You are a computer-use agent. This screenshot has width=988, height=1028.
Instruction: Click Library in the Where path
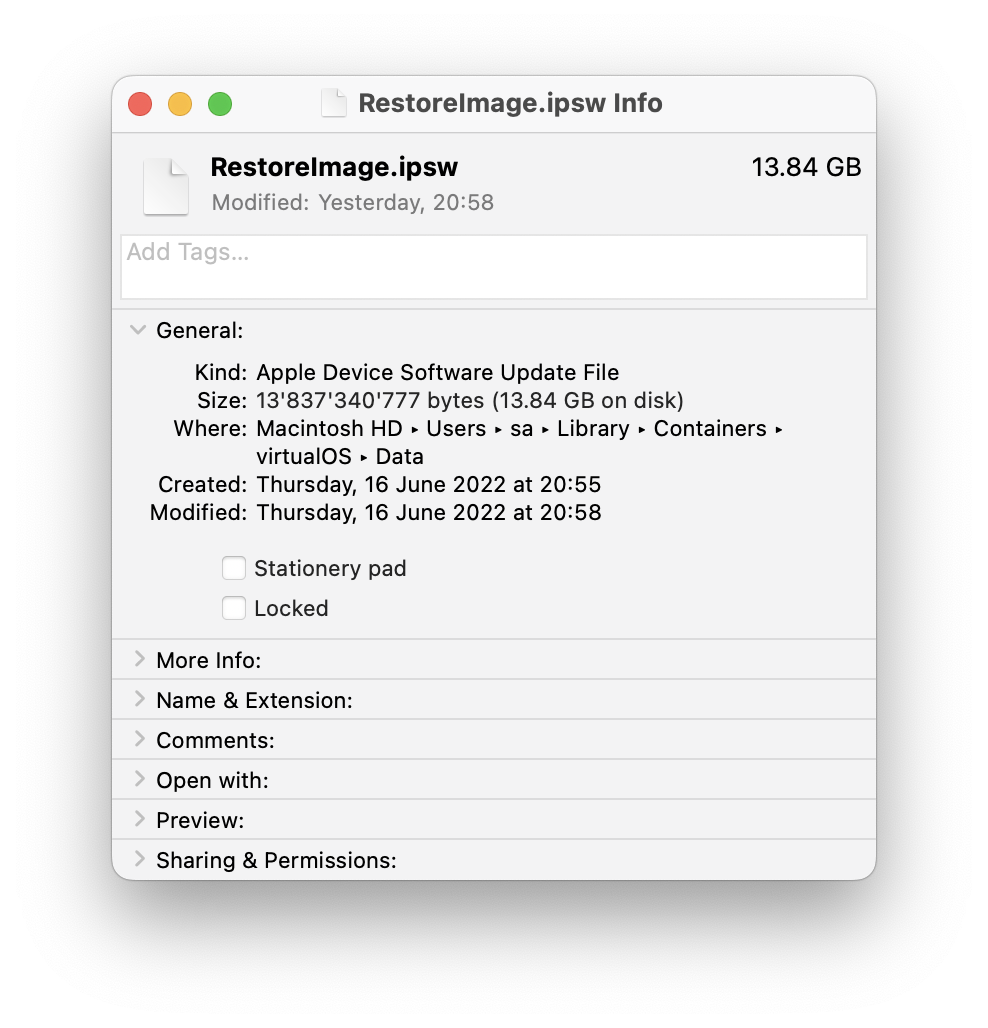[593, 429]
